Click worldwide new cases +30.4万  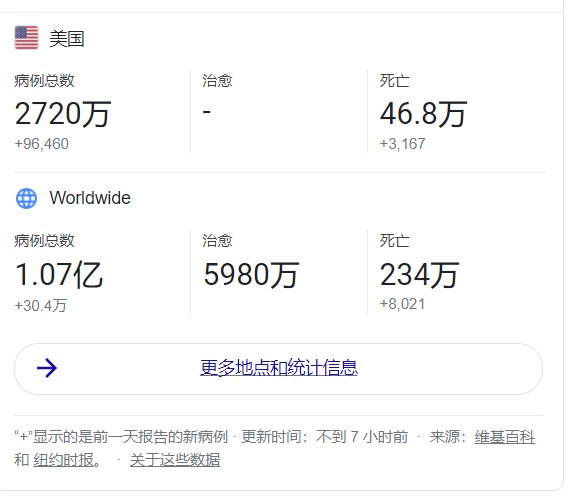[x=41, y=305]
